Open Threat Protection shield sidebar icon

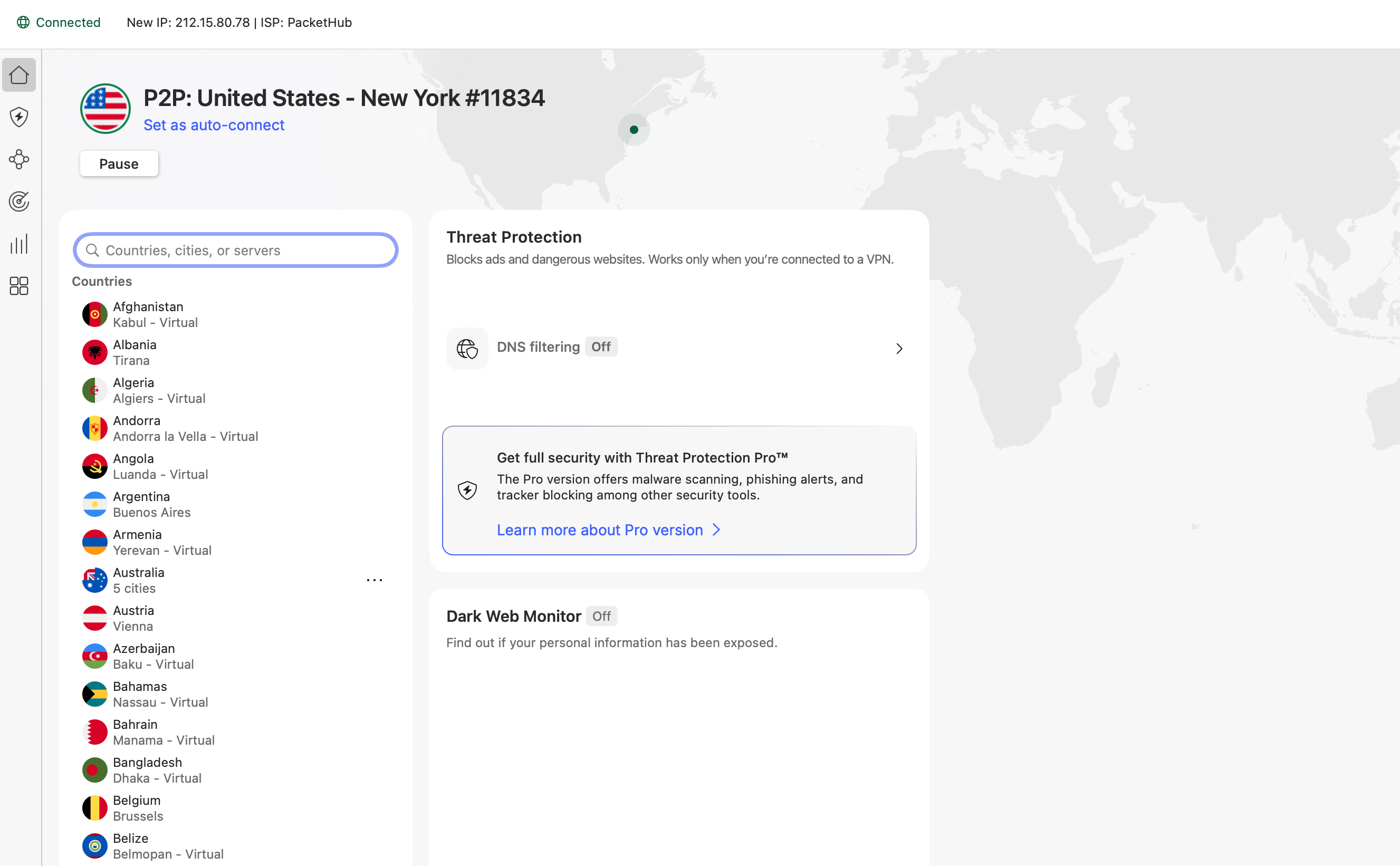[19, 118]
